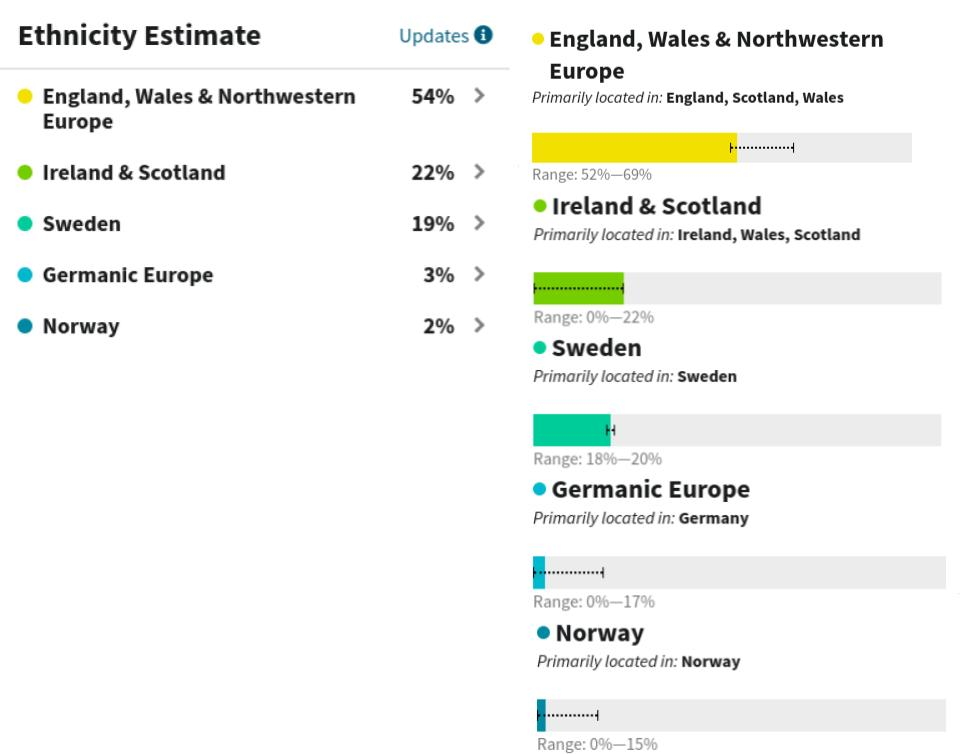Viewport: 962px width, 754px height.
Task: Click the green dot in Ireland & Scotland detail heading
Action: coord(540,206)
